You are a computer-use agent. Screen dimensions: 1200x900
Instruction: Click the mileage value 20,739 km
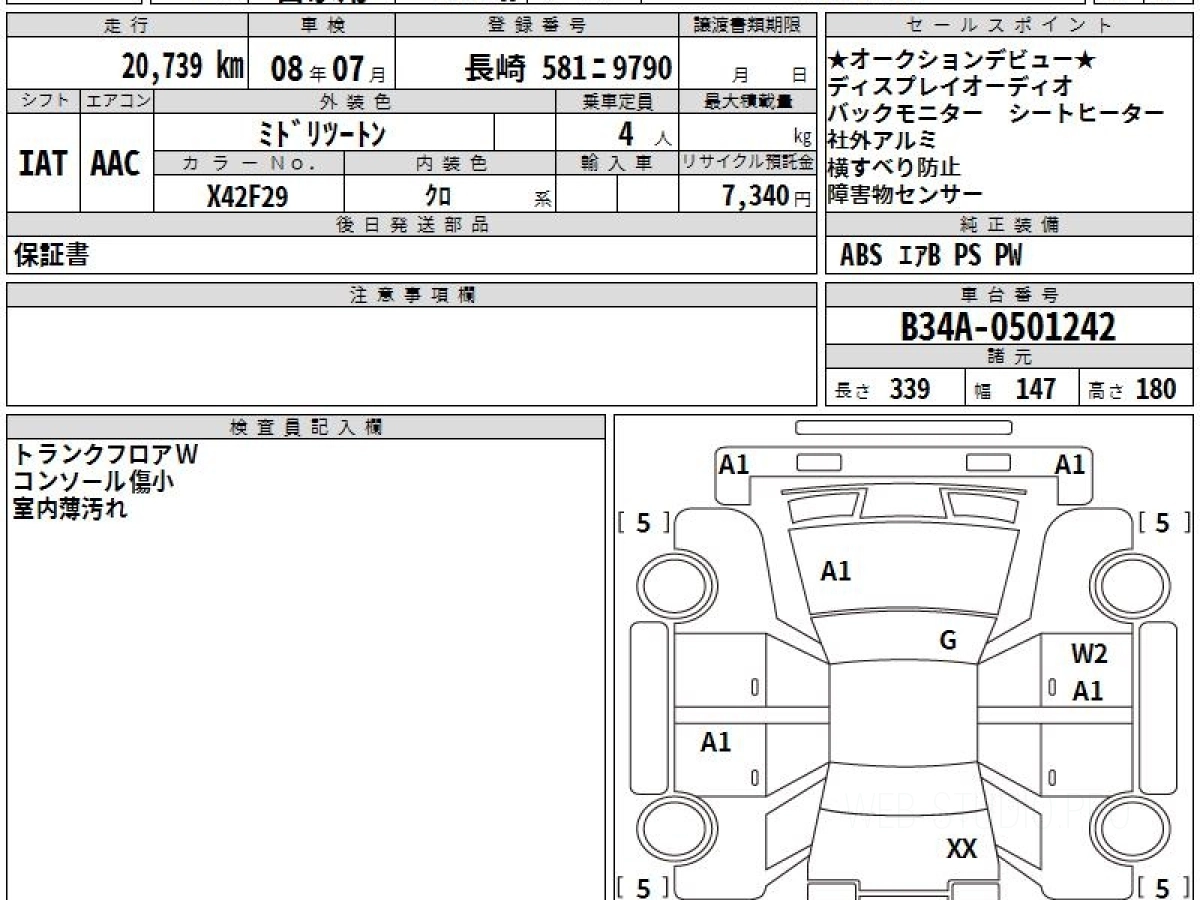182,68
